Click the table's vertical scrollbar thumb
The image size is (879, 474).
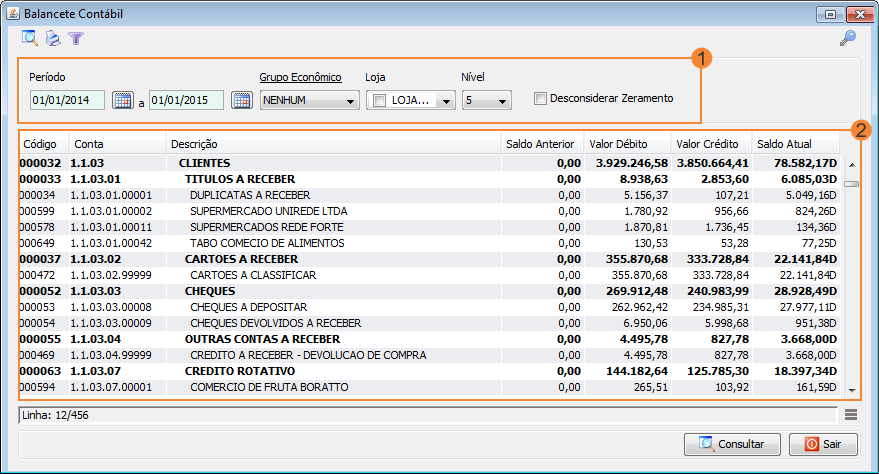tap(851, 184)
